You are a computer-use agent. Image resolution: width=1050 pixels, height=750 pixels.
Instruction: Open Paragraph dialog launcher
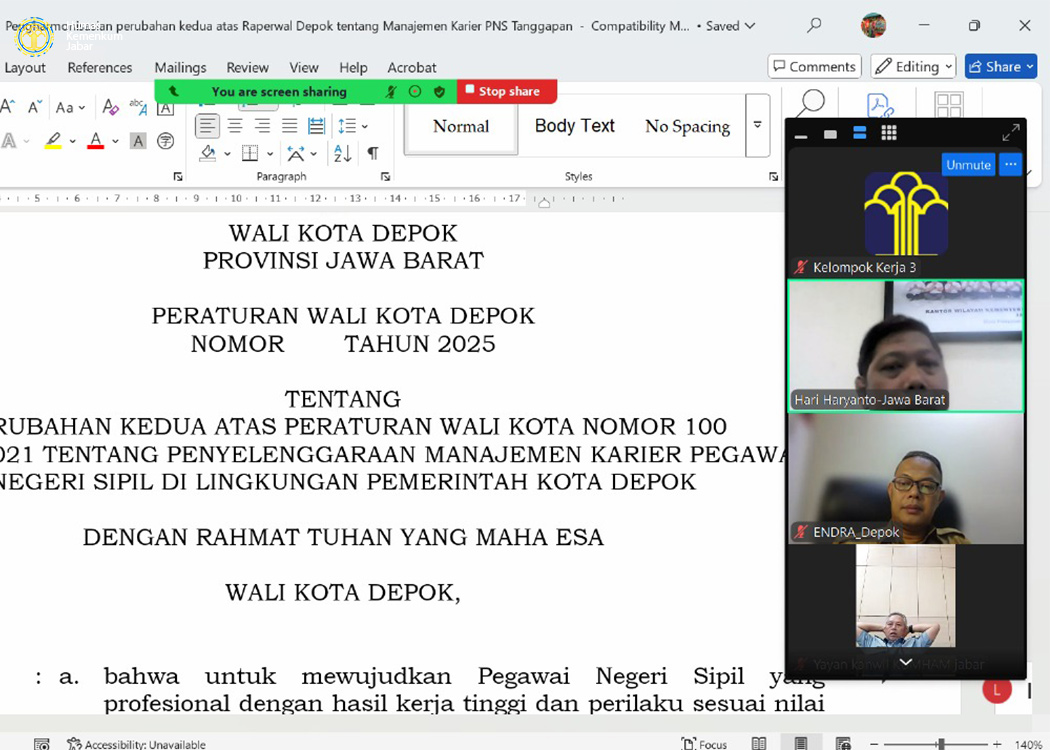point(386,177)
